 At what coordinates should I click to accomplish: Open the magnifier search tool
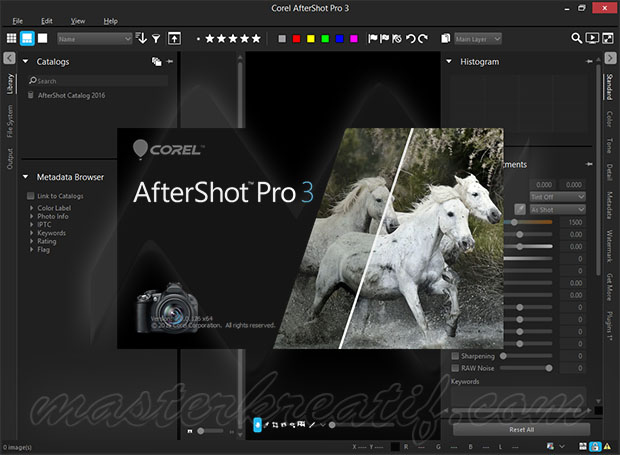coord(577,38)
